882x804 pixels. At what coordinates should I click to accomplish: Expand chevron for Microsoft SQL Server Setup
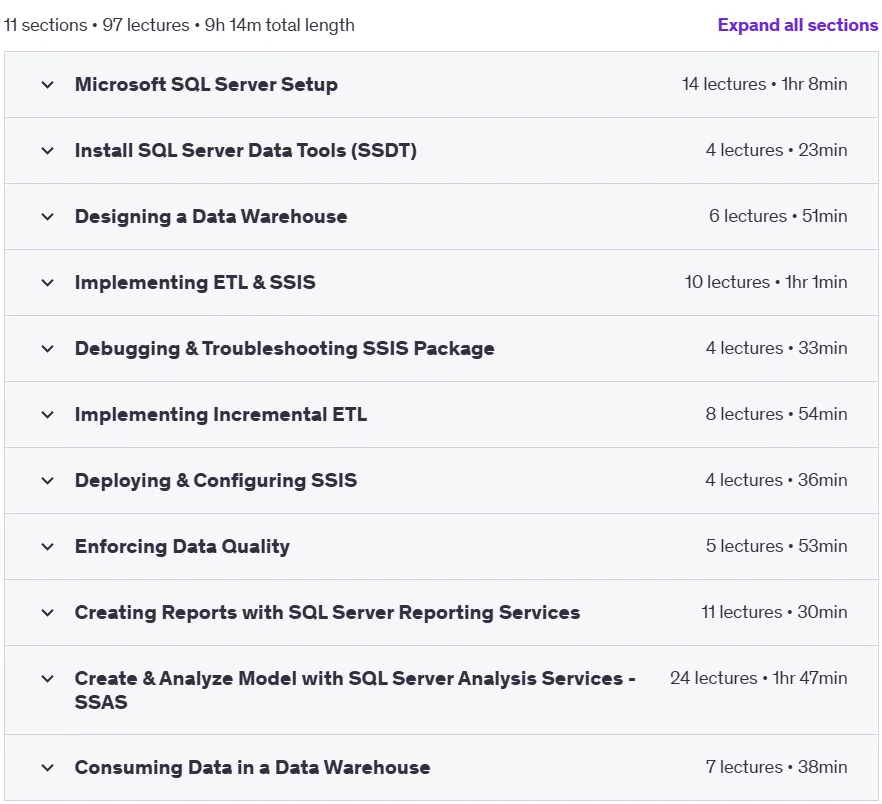coord(48,85)
